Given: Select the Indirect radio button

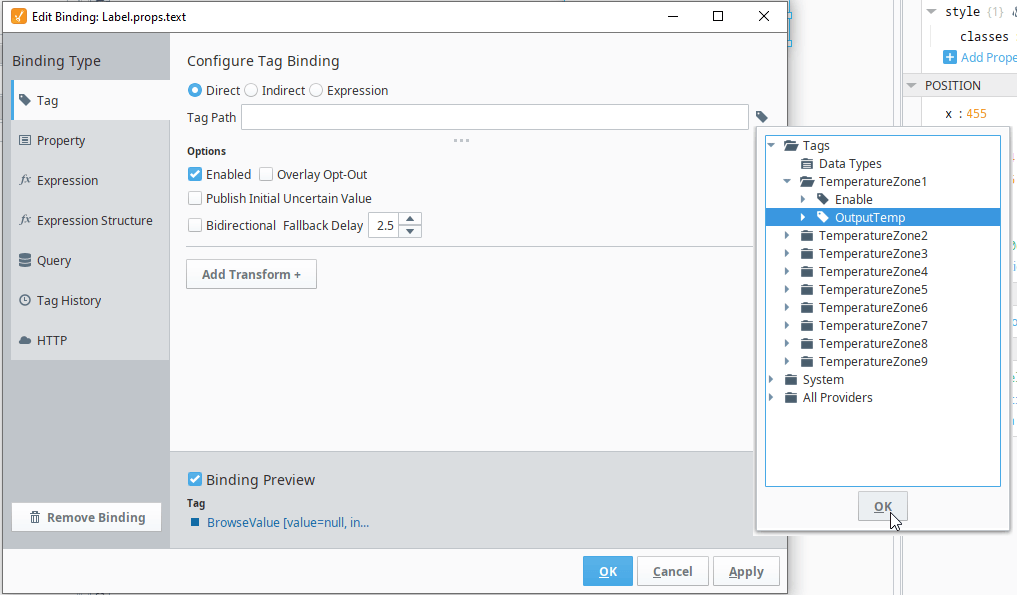Looking at the screenshot, I should (251, 90).
